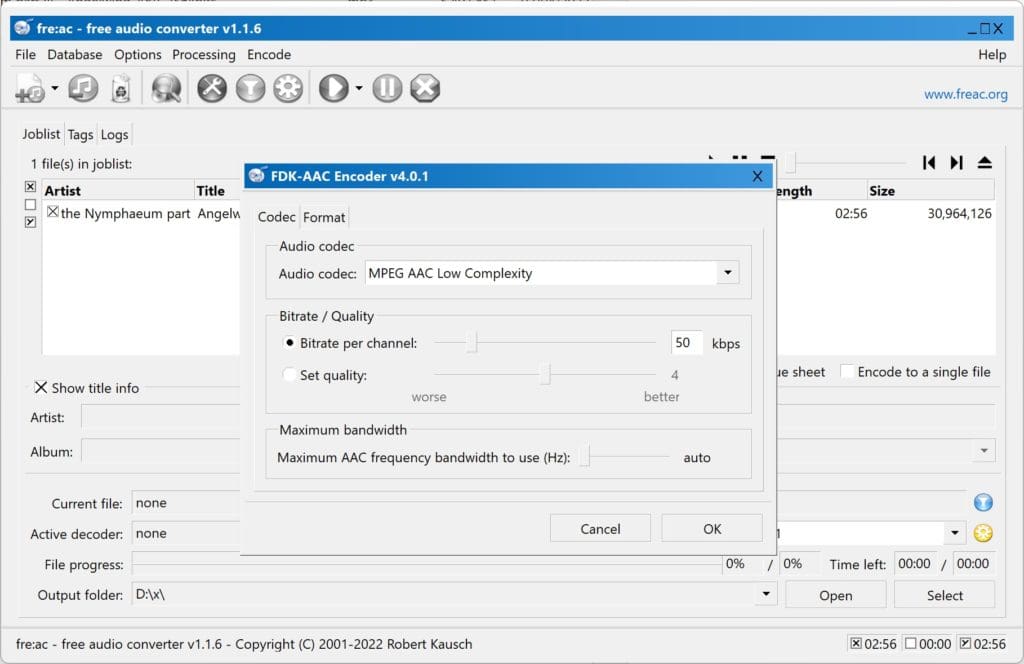Click the 02:56 track length value
1024x664 pixels.
tap(851, 213)
